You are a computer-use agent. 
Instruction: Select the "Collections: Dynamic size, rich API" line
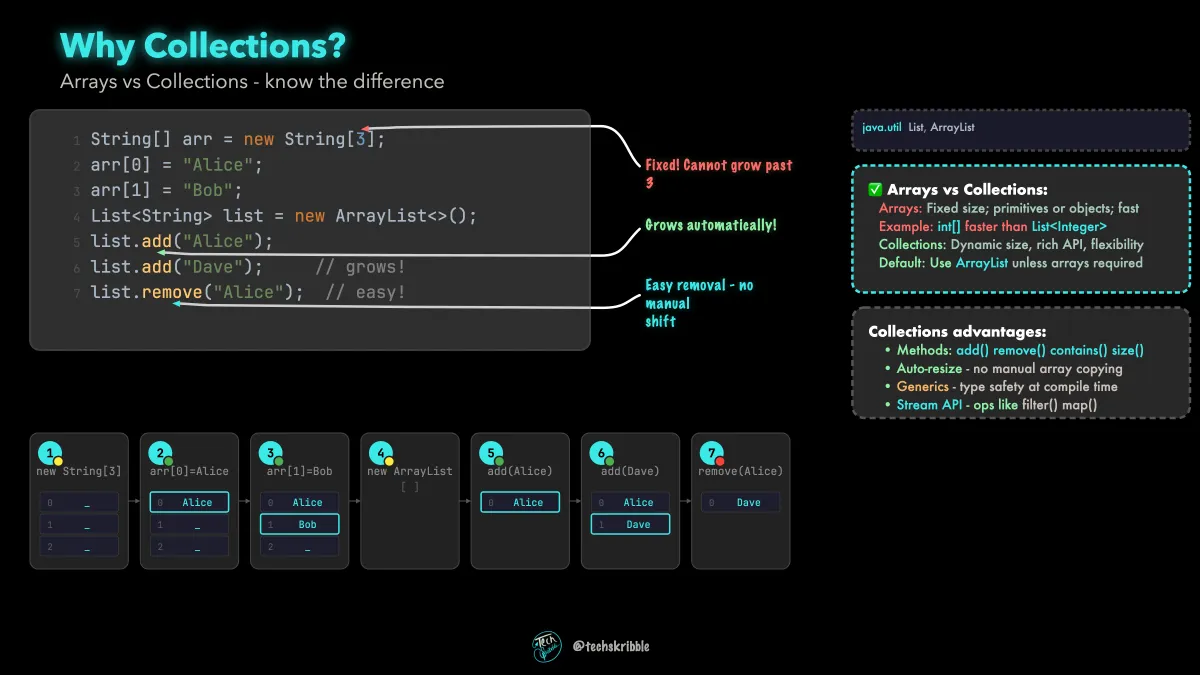pyautogui.click(x=1011, y=244)
